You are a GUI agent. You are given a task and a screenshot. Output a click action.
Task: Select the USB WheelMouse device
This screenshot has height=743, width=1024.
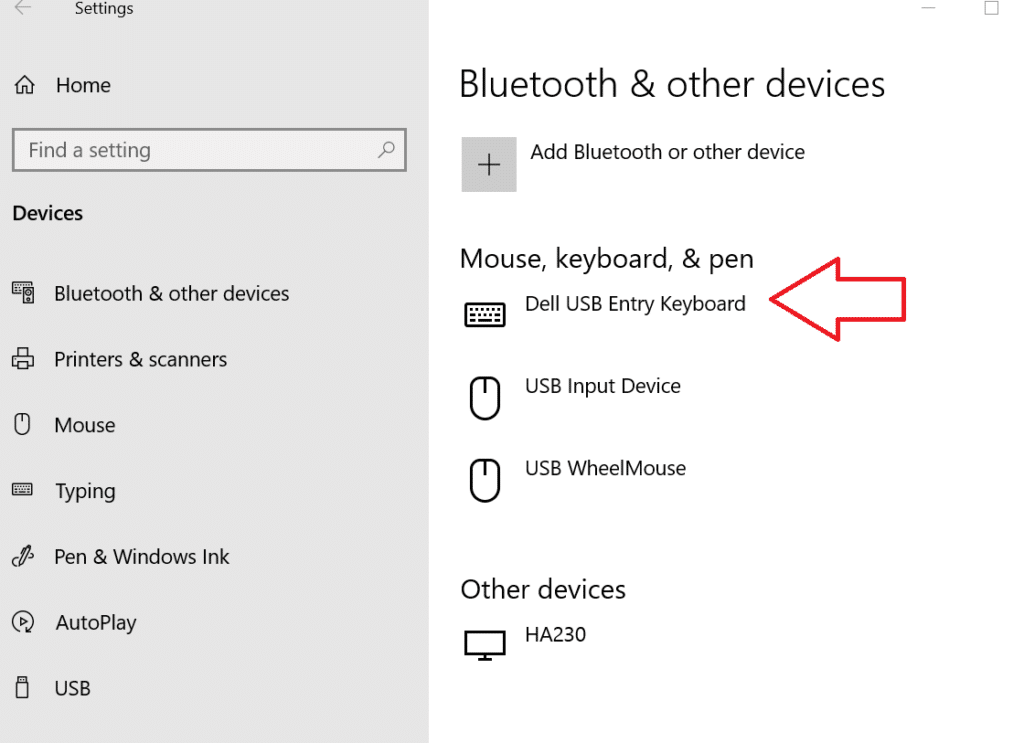coord(605,468)
